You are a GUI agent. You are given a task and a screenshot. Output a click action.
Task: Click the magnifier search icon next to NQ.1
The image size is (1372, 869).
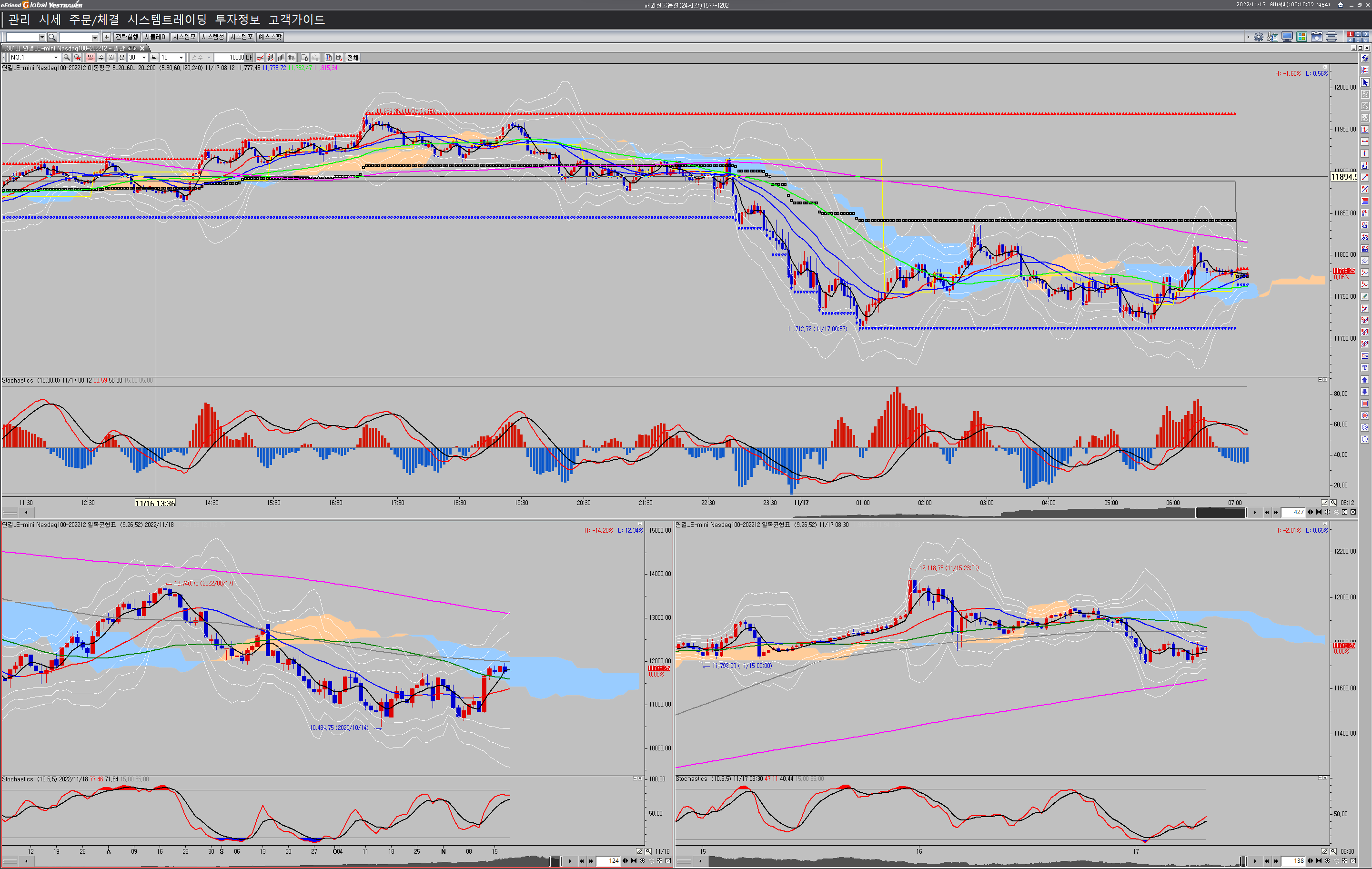pyautogui.click(x=67, y=58)
